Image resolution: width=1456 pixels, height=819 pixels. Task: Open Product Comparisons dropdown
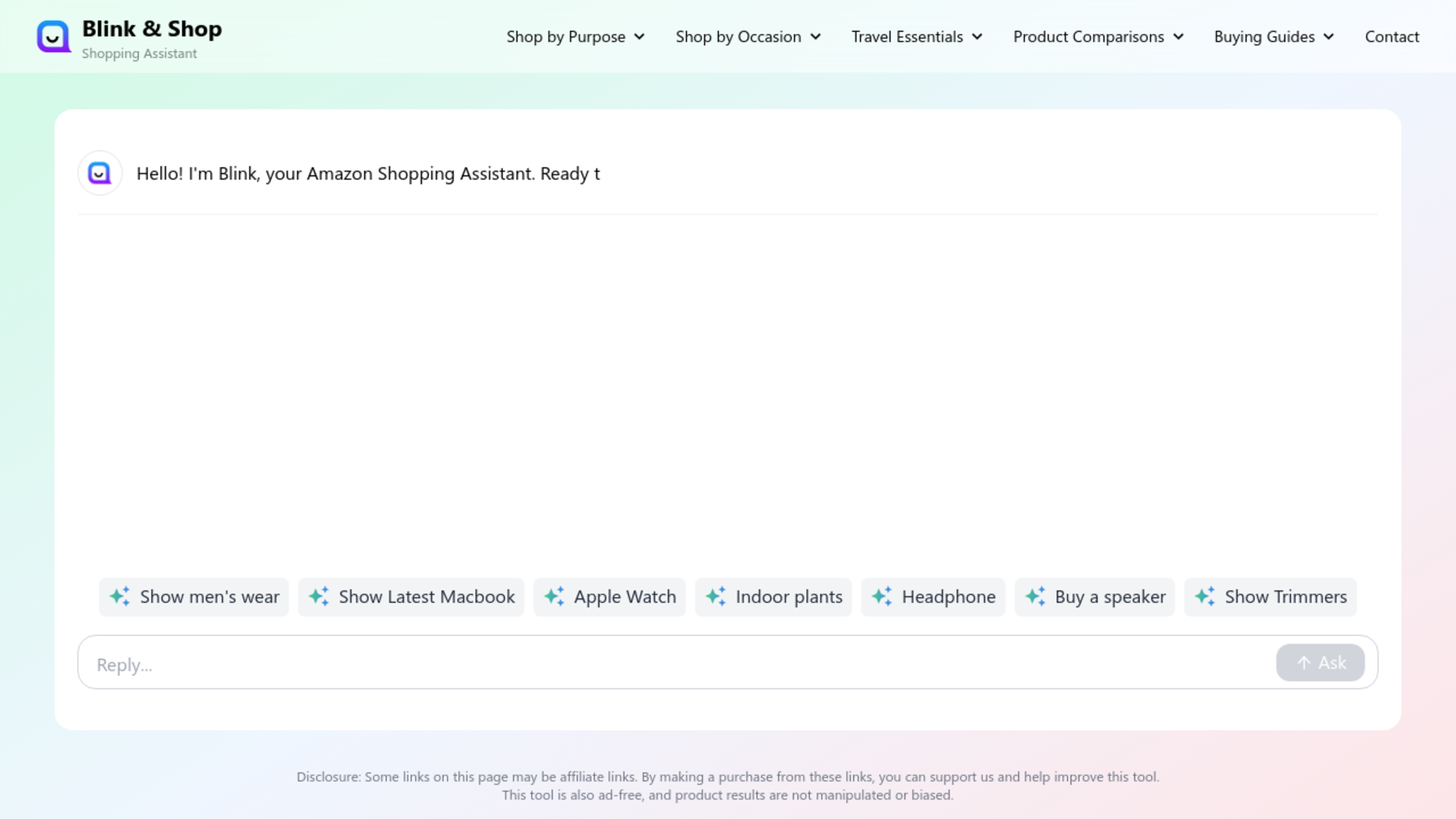tap(1098, 37)
